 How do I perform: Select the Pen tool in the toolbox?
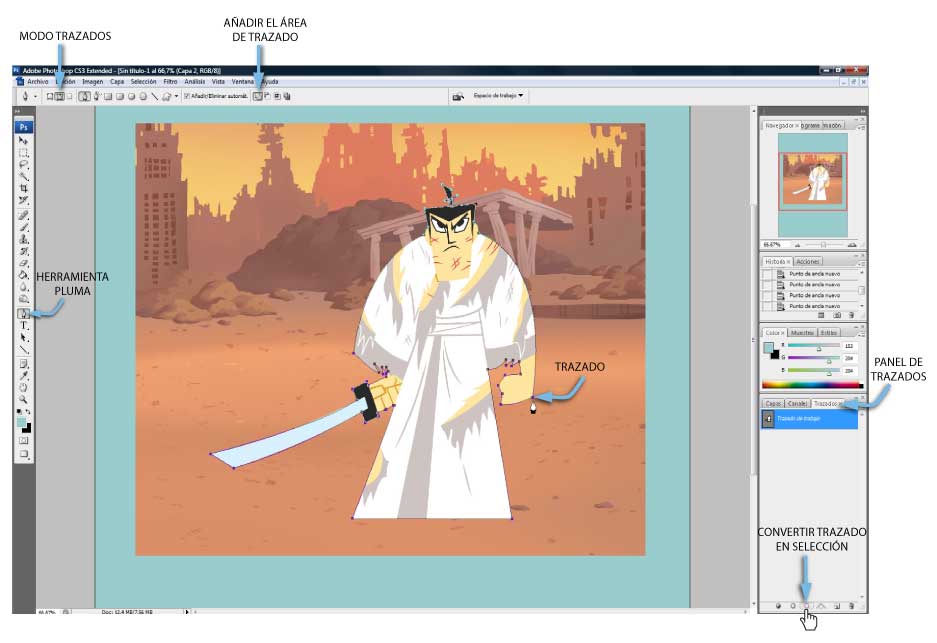(x=23, y=313)
